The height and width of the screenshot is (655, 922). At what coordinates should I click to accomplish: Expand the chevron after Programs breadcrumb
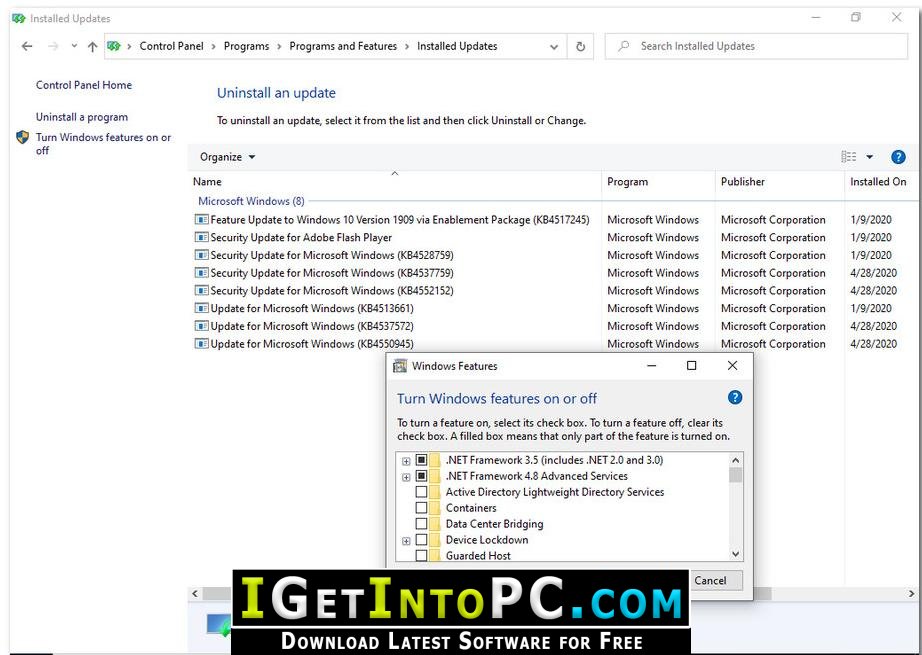[279, 46]
